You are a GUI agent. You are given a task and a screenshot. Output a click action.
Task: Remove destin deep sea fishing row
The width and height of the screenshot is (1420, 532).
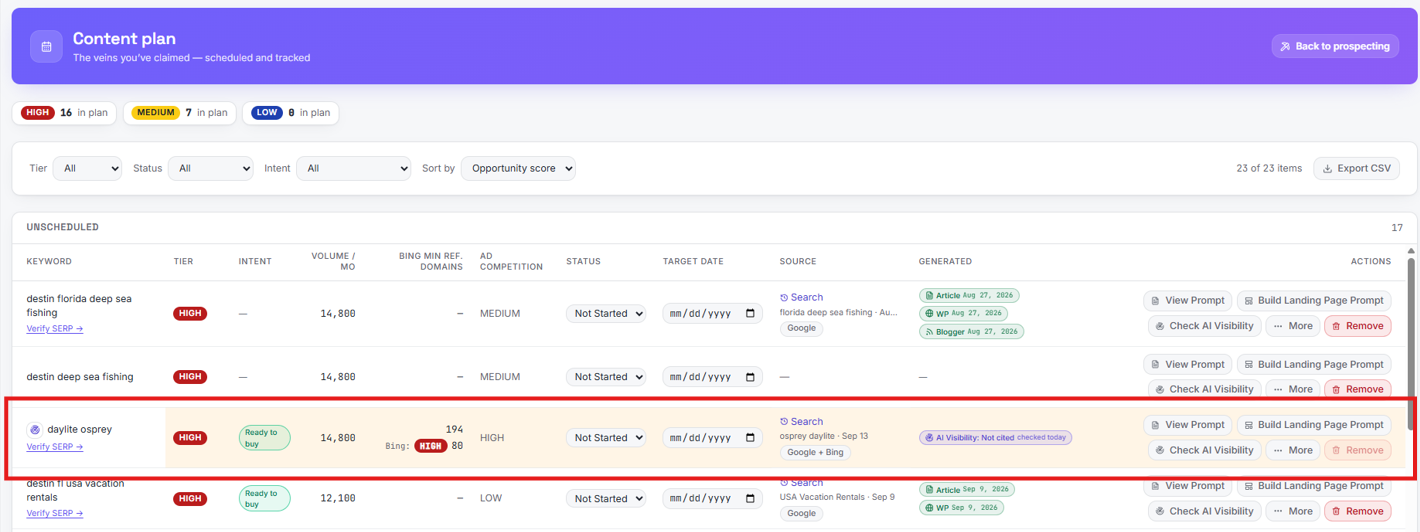click(1358, 389)
